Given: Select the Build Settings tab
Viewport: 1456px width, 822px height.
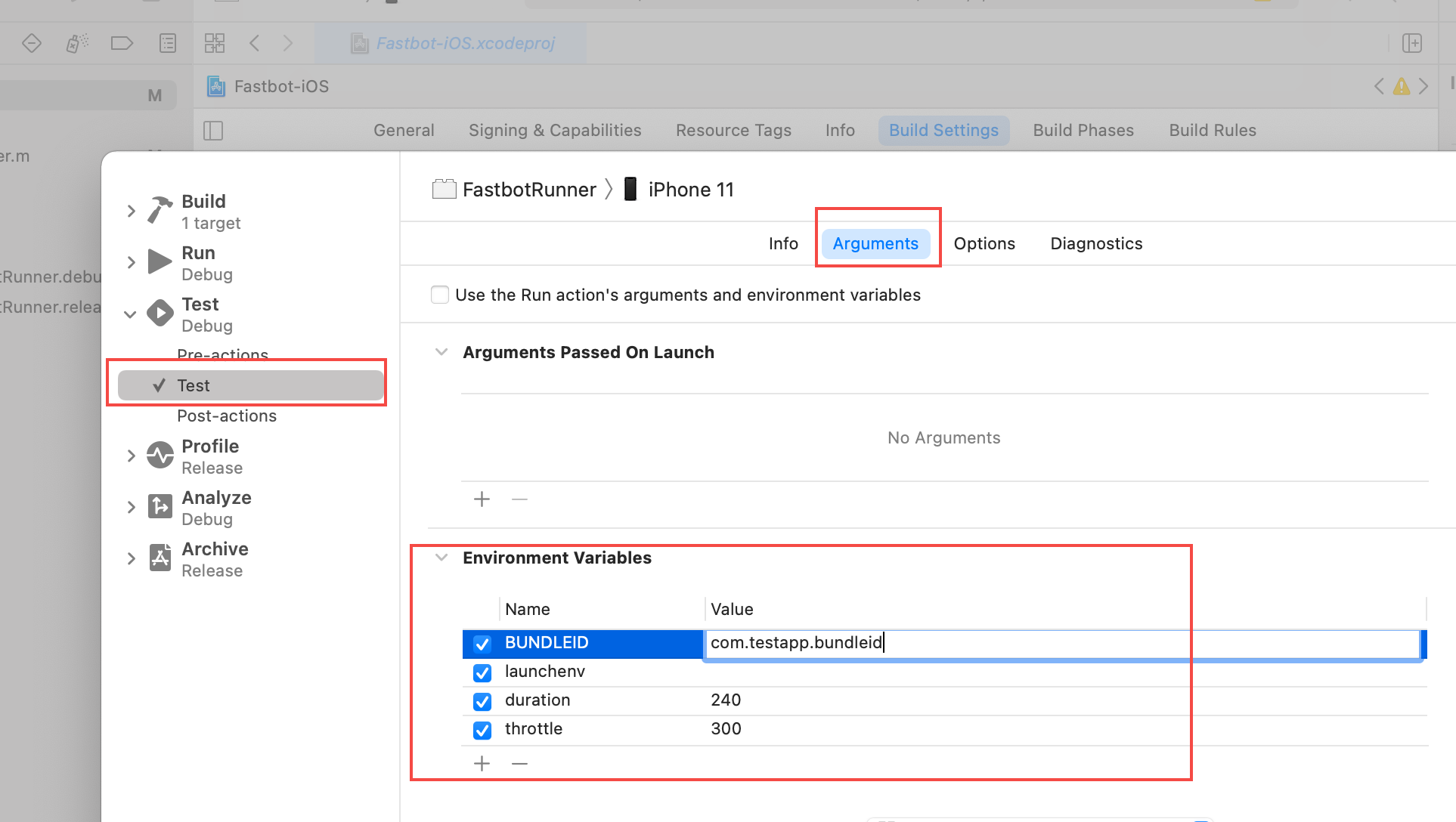Looking at the screenshot, I should coord(943,130).
